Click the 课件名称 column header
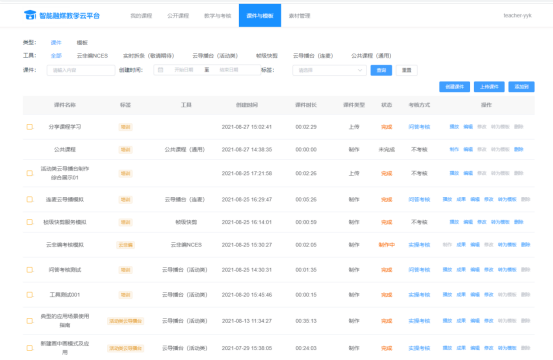This screenshot has width=553, height=360. (65, 105)
